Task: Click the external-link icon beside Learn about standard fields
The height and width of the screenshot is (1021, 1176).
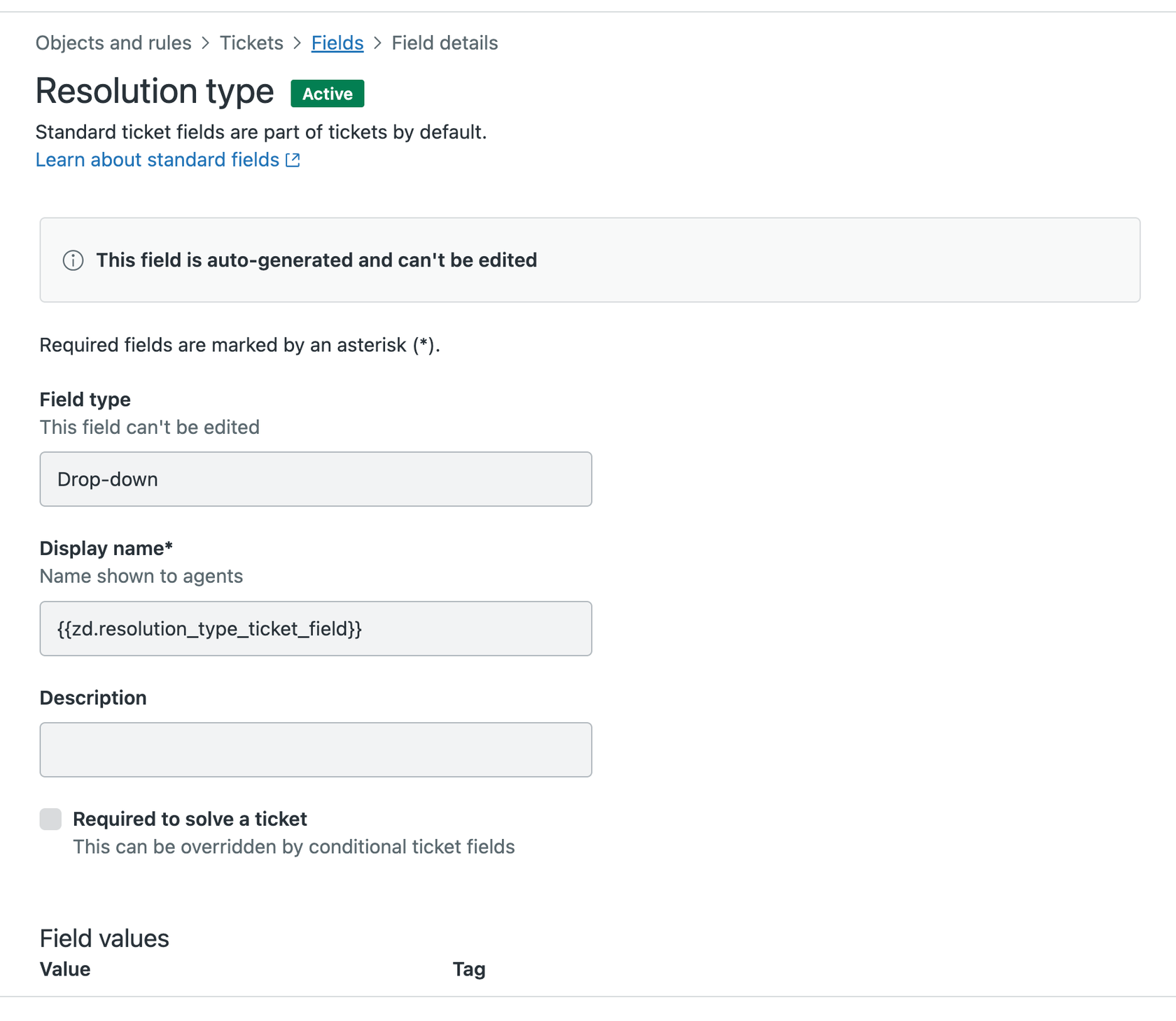Action: 293,160
